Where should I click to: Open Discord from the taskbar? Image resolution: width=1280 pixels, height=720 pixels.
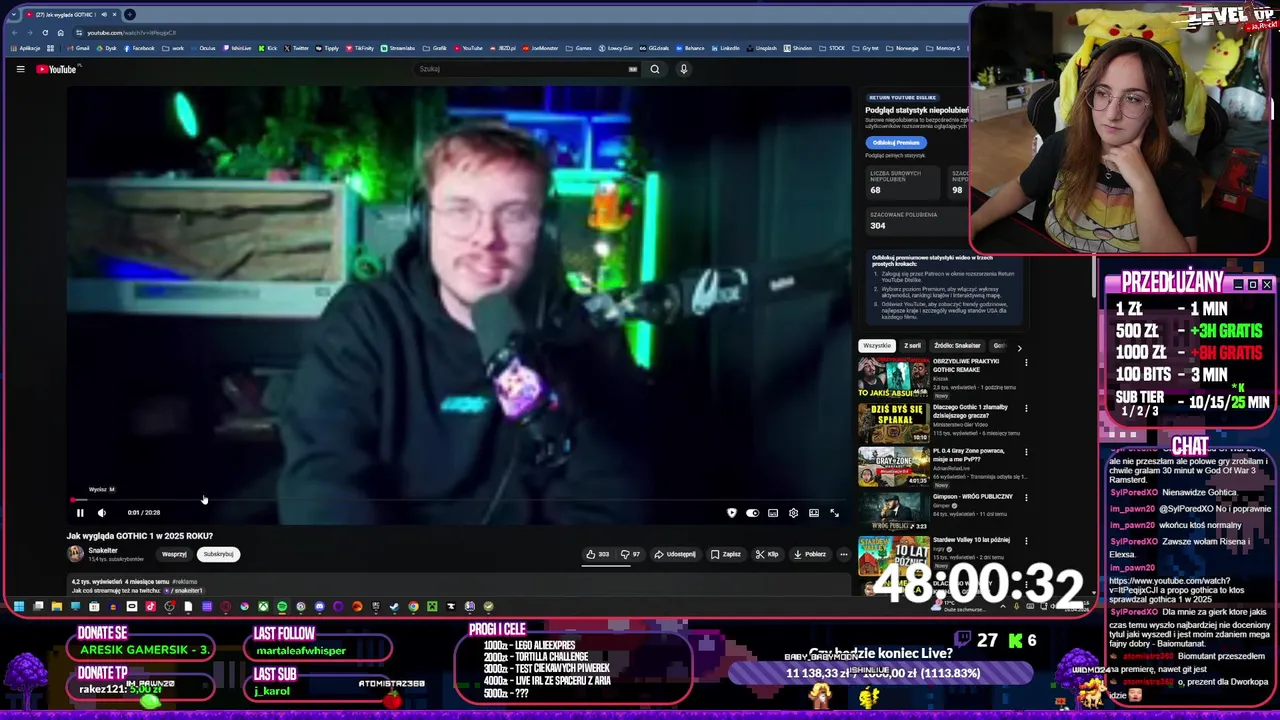[320, 606]
